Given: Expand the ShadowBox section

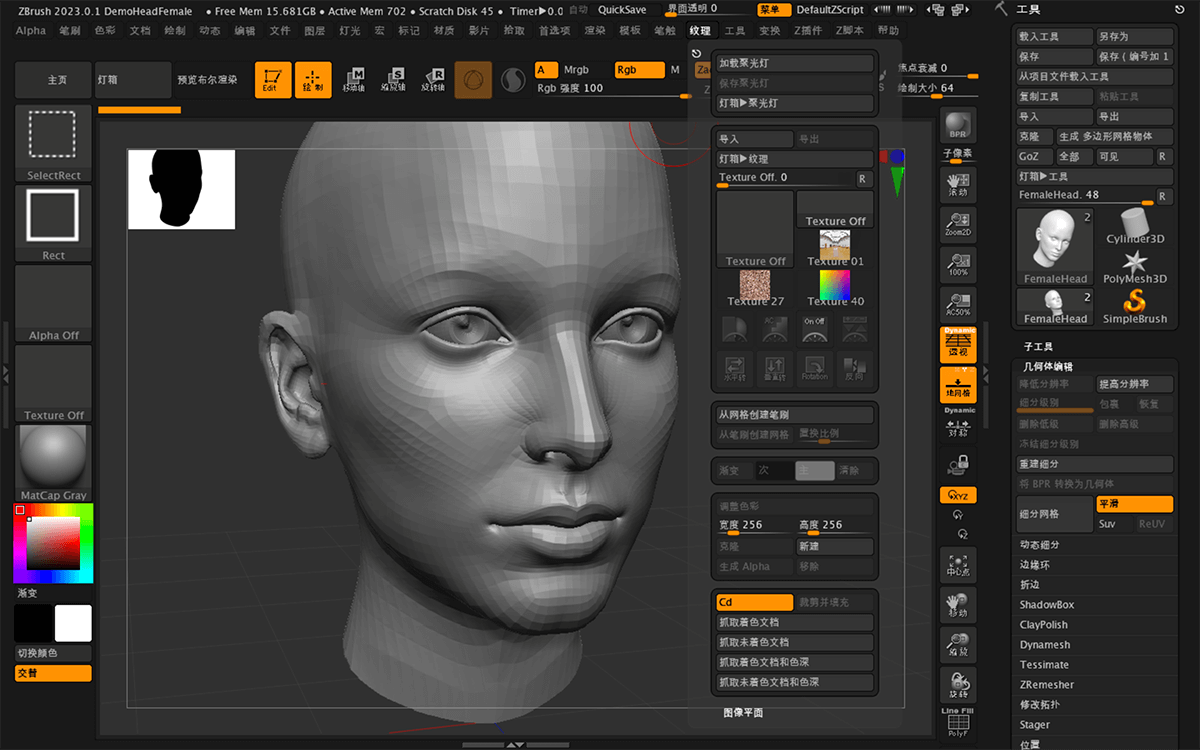Looking at the screenshot, I should tap(1047, 605).
